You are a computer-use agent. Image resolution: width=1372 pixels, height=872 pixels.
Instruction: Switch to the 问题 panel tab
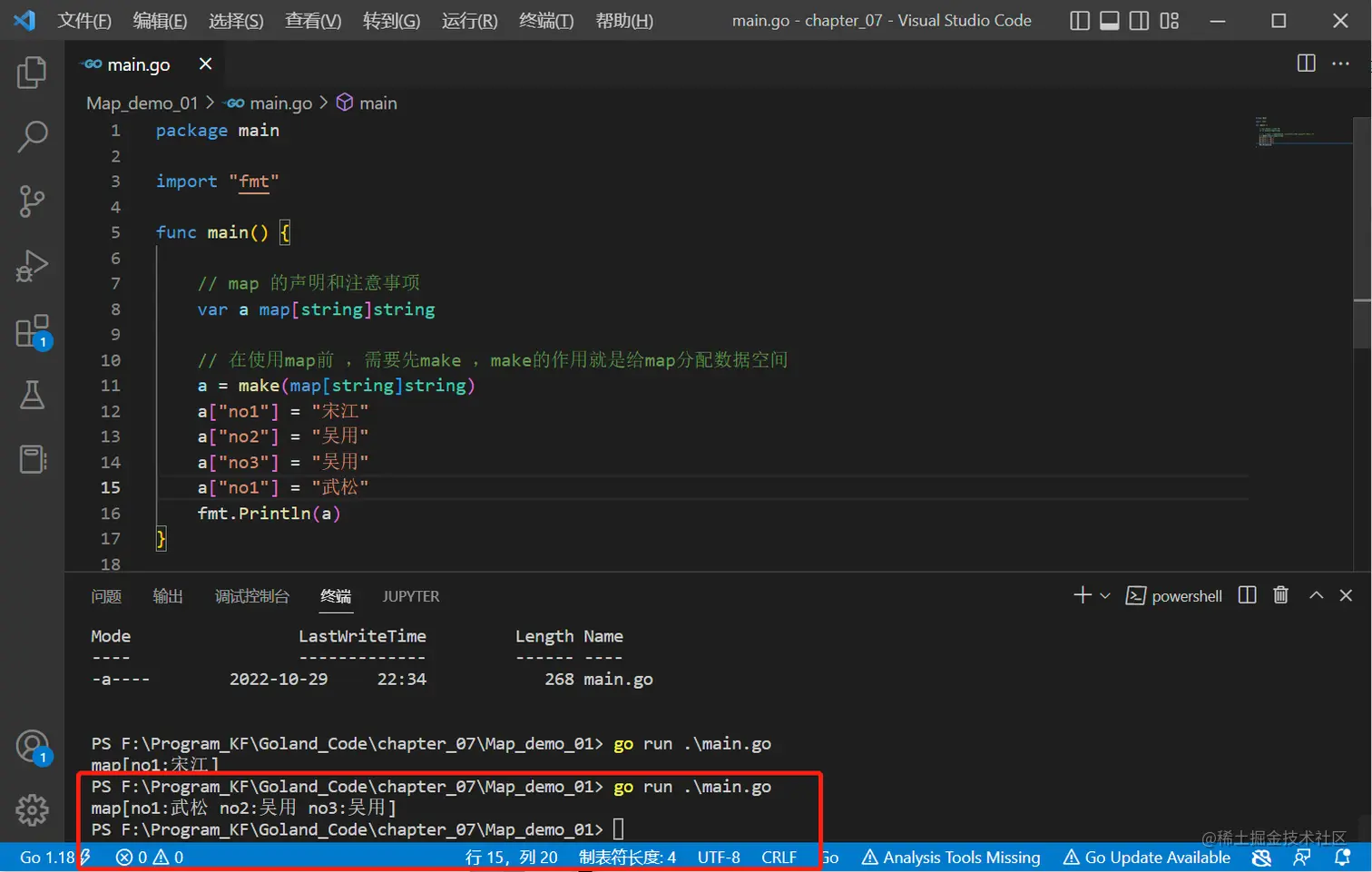tap(106, 596)
